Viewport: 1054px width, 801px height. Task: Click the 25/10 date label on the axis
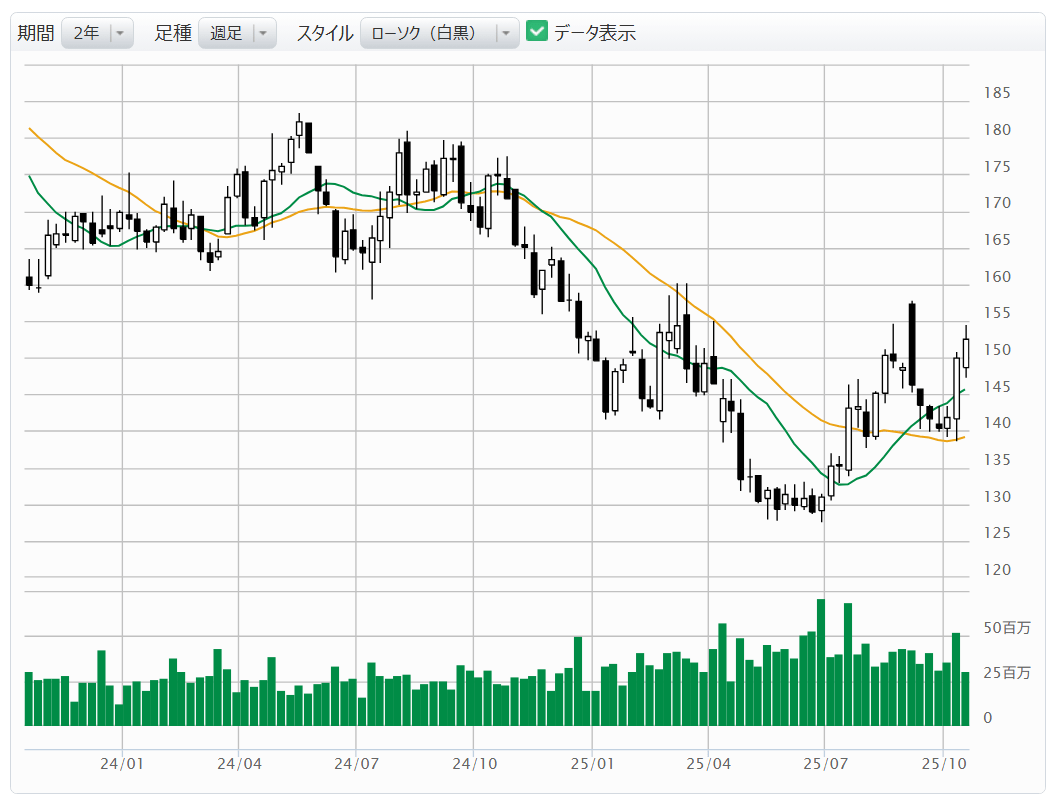(x=942, y=763)
